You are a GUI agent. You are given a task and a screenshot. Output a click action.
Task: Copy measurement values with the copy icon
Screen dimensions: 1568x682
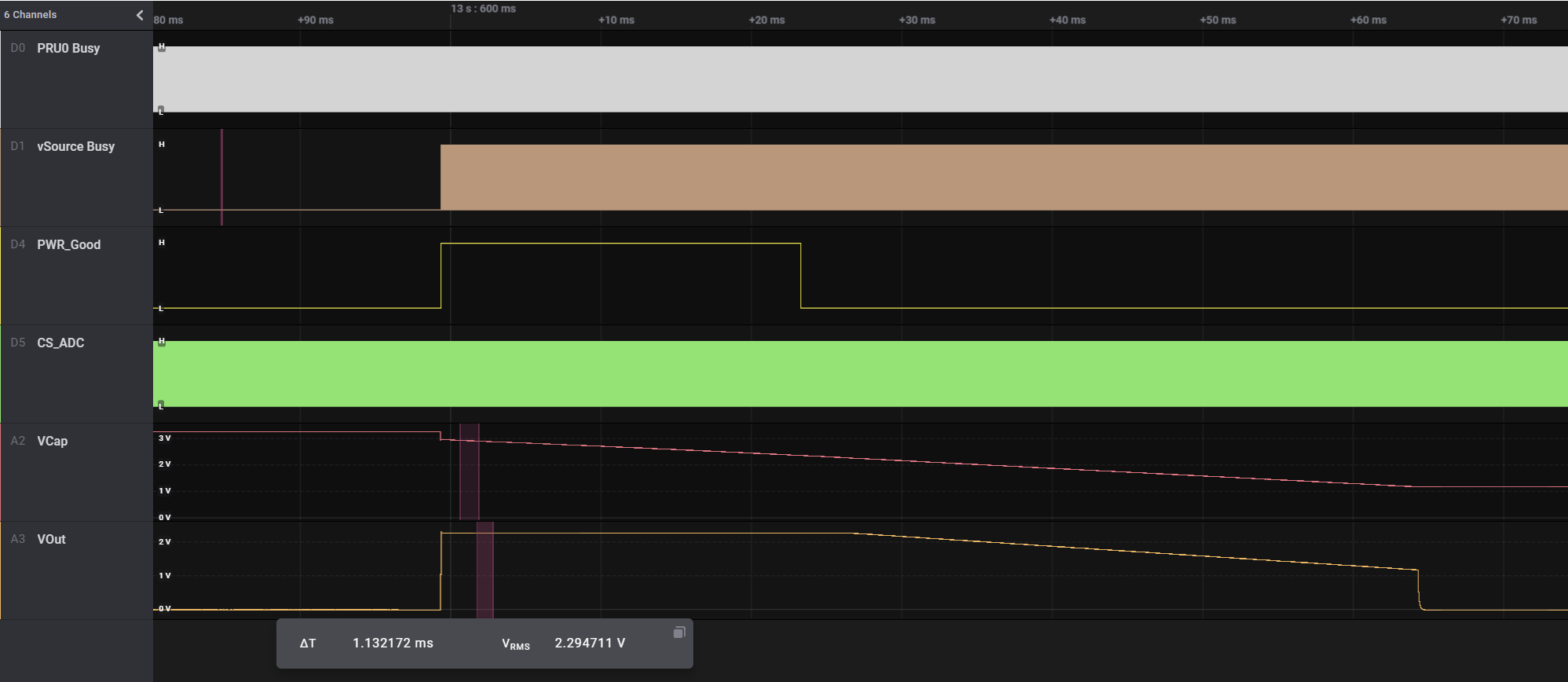point(679,632)
